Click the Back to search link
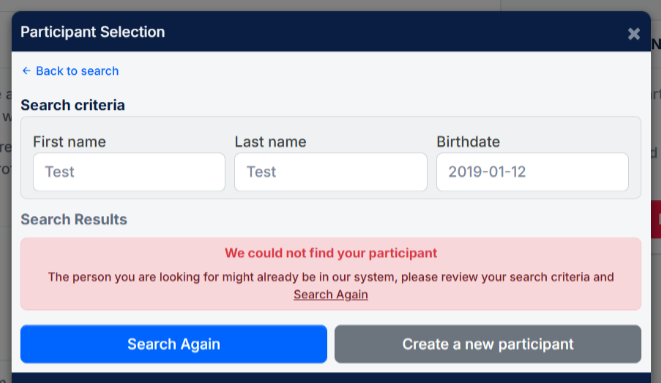This screenshot has width=661, height=383. click(70, 71)
